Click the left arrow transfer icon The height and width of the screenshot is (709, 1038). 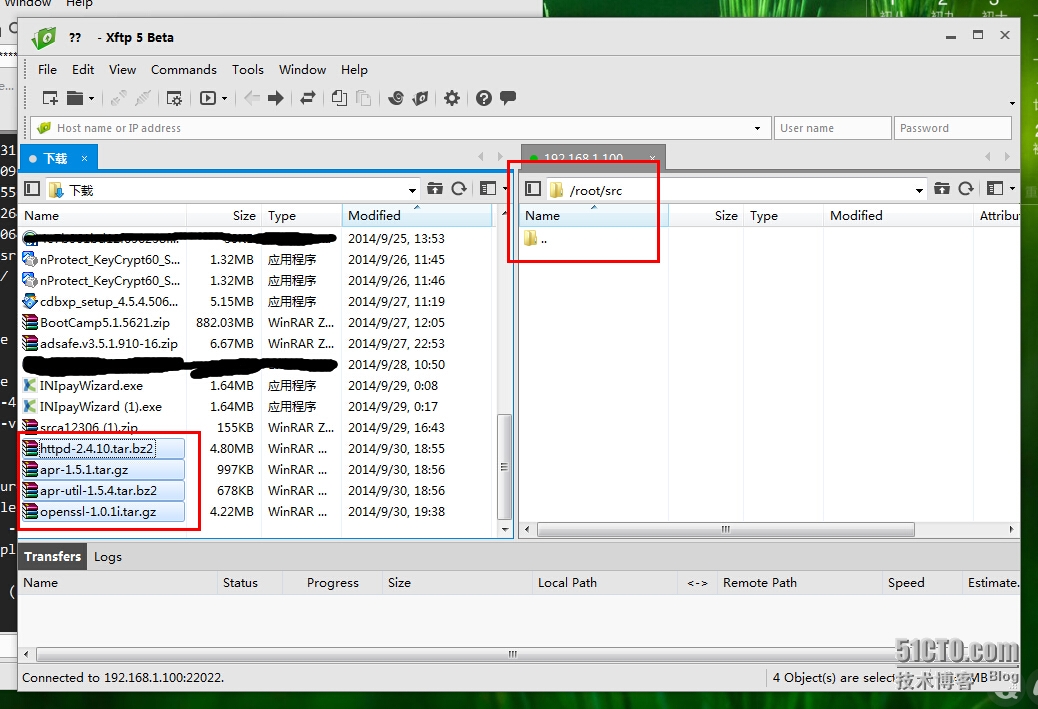(x=252, y=98)
